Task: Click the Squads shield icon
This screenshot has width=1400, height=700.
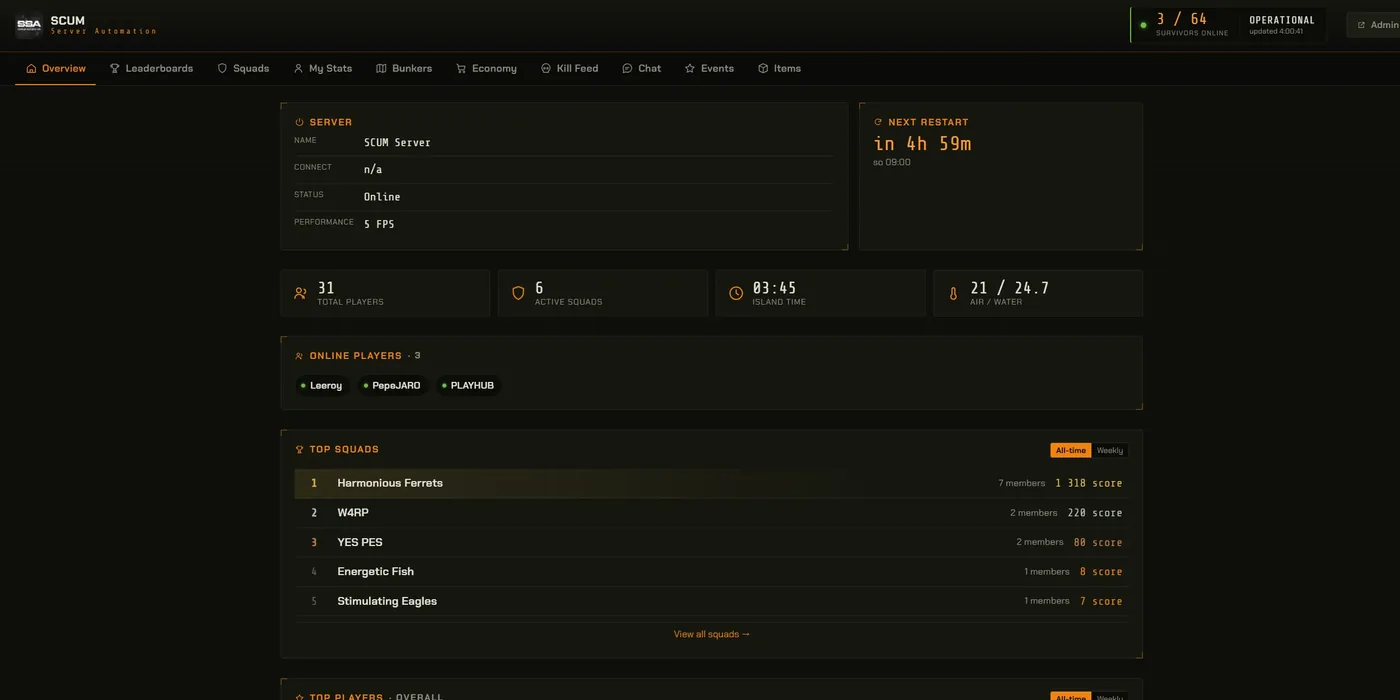Action: [x=222, y=69]
